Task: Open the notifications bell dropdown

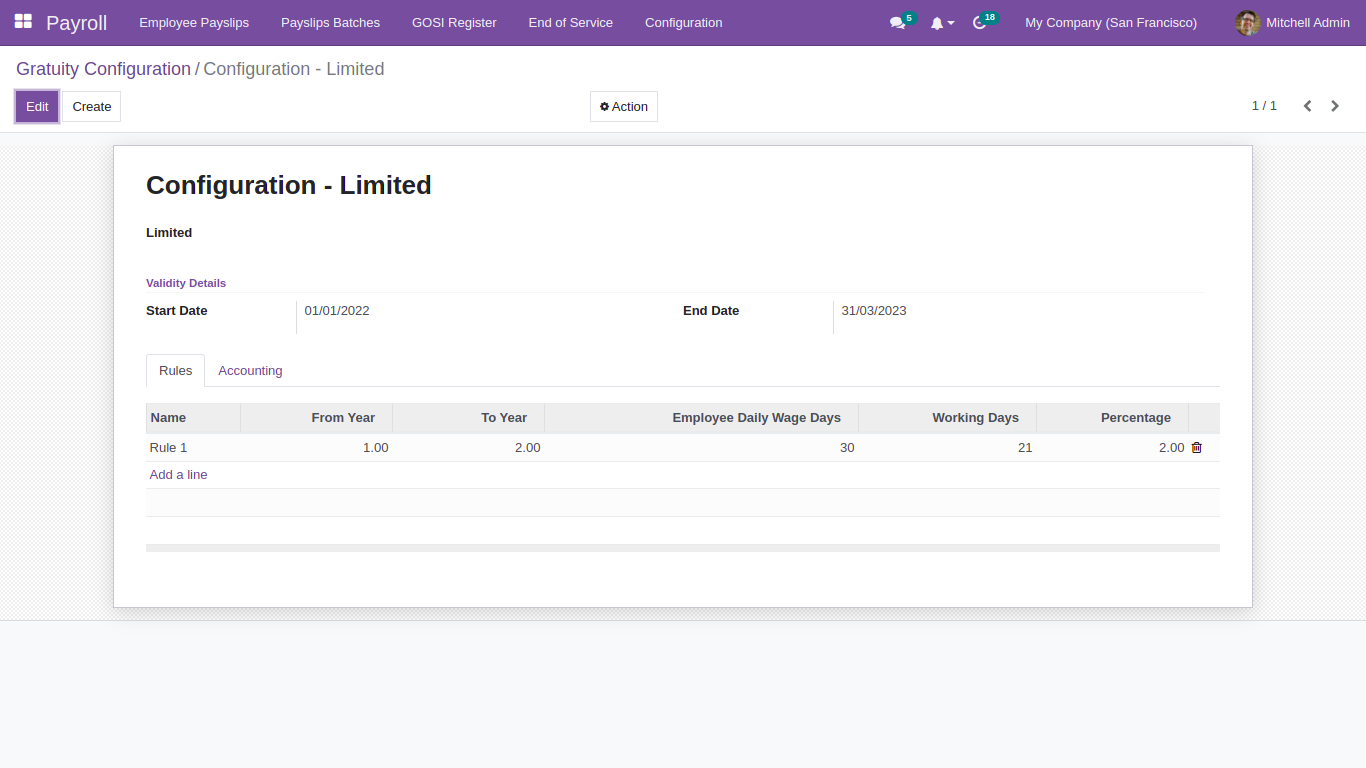Action: [x=941, y=23]
